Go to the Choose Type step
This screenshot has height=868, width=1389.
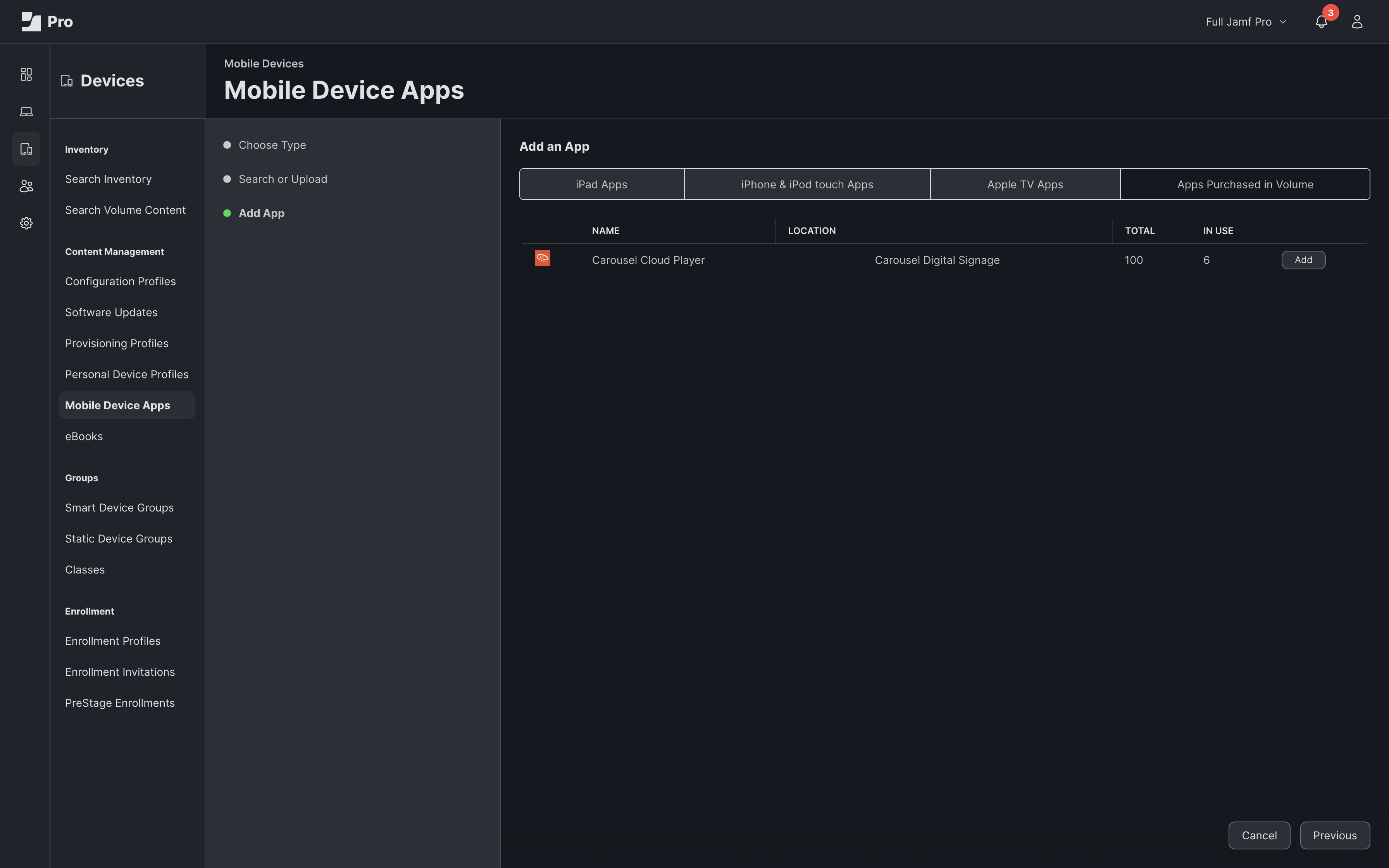tap(265, 145)
